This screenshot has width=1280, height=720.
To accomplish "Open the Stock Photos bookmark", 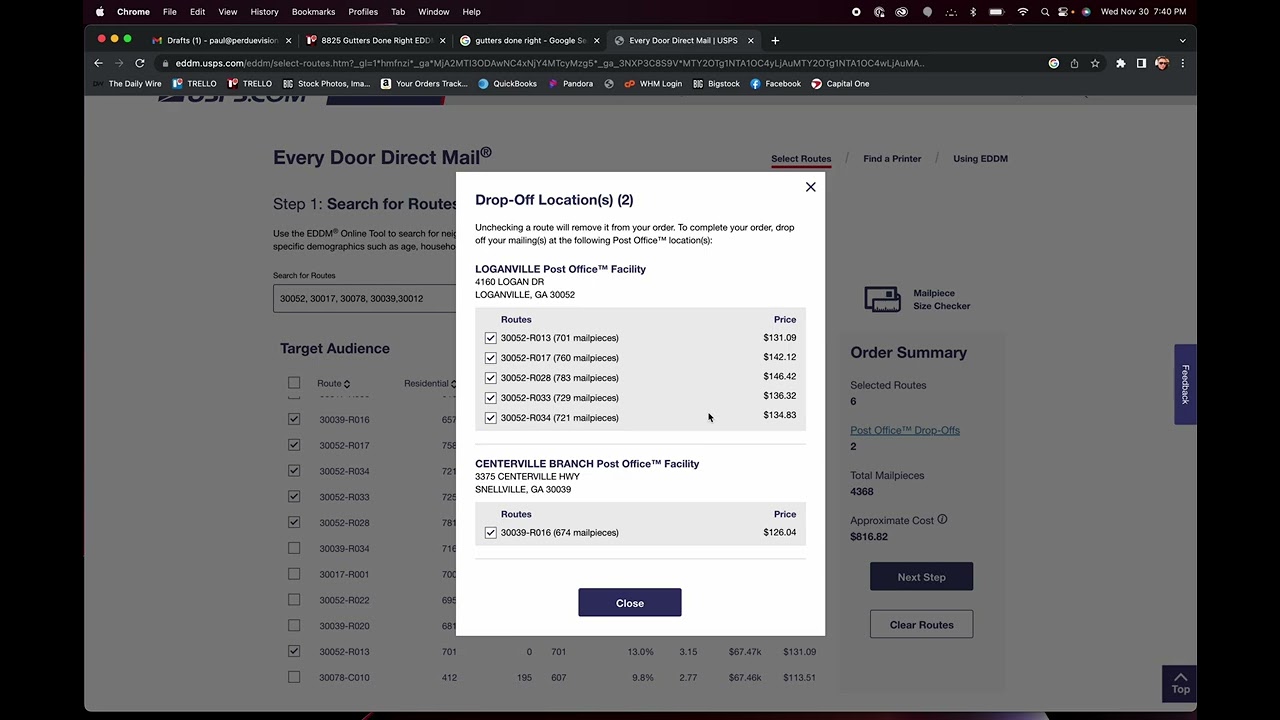I will coord(327,84).
